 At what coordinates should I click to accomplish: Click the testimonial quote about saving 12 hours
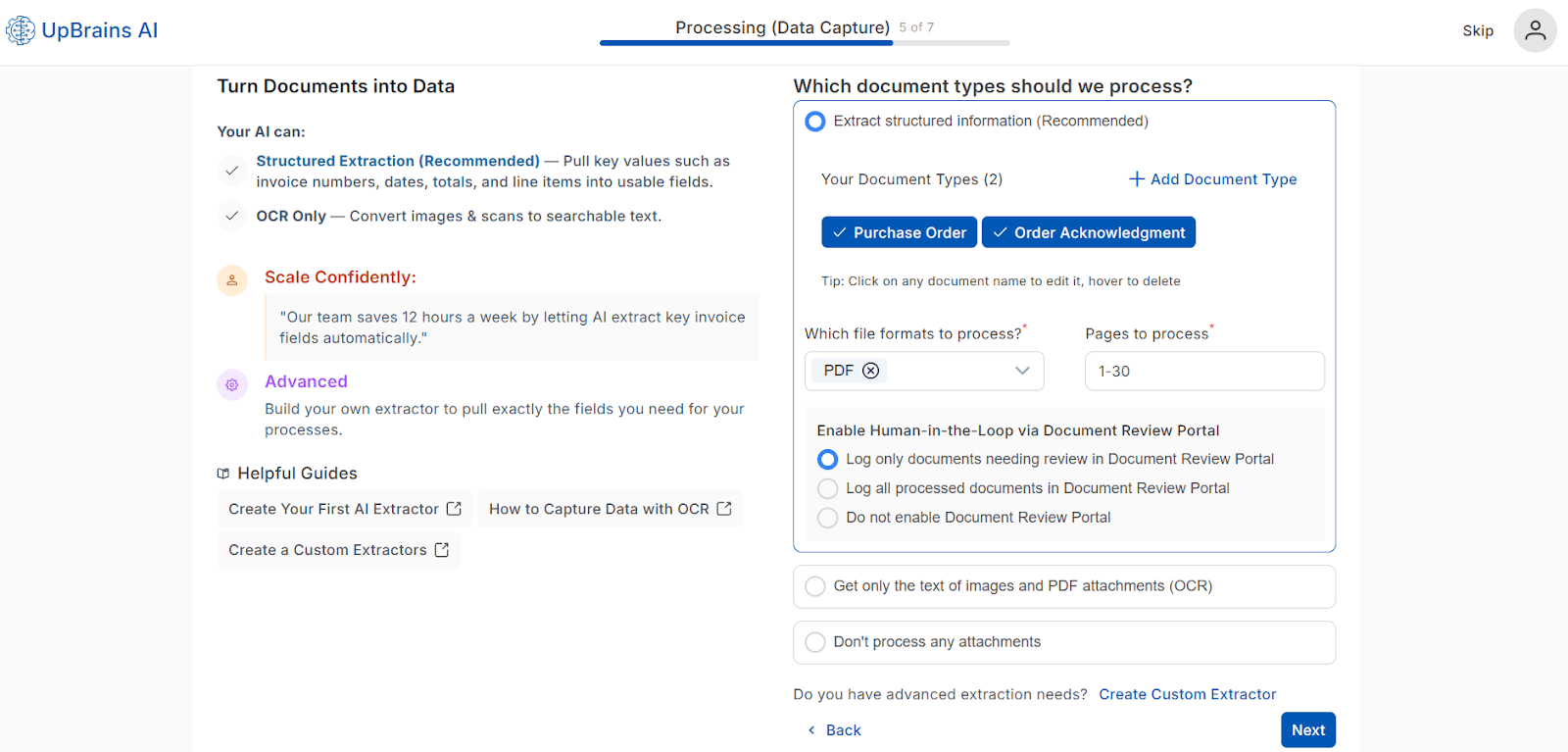coord(513,327)
